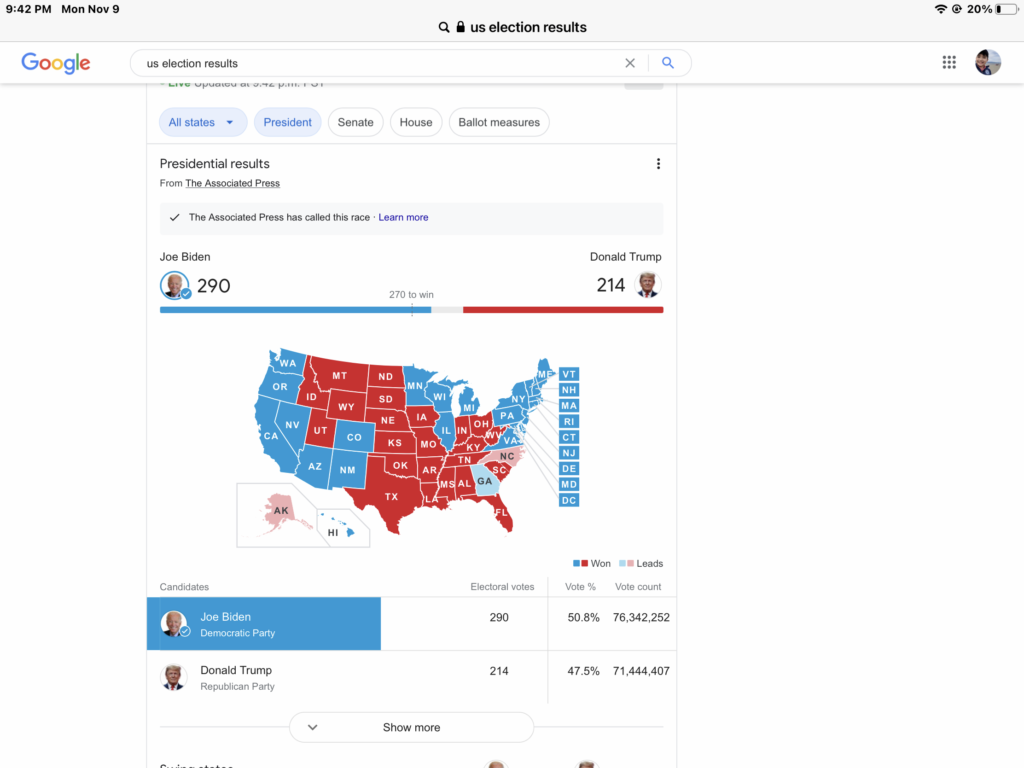Click the Georgia state on the map
The image size is (1024, 768).
[485, 481]
